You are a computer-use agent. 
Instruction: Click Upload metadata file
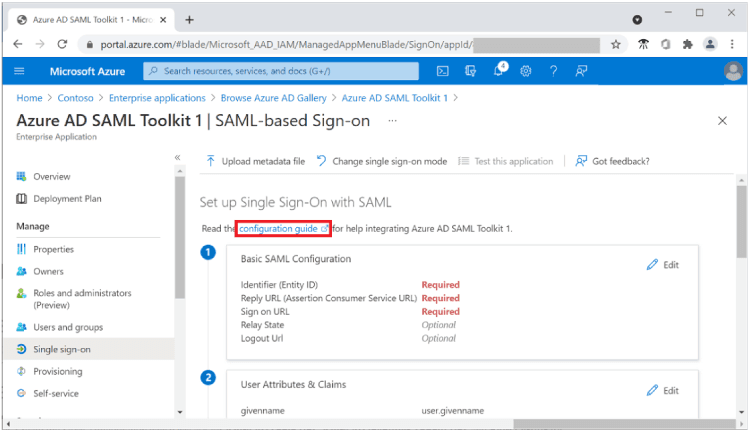[254, 161]
